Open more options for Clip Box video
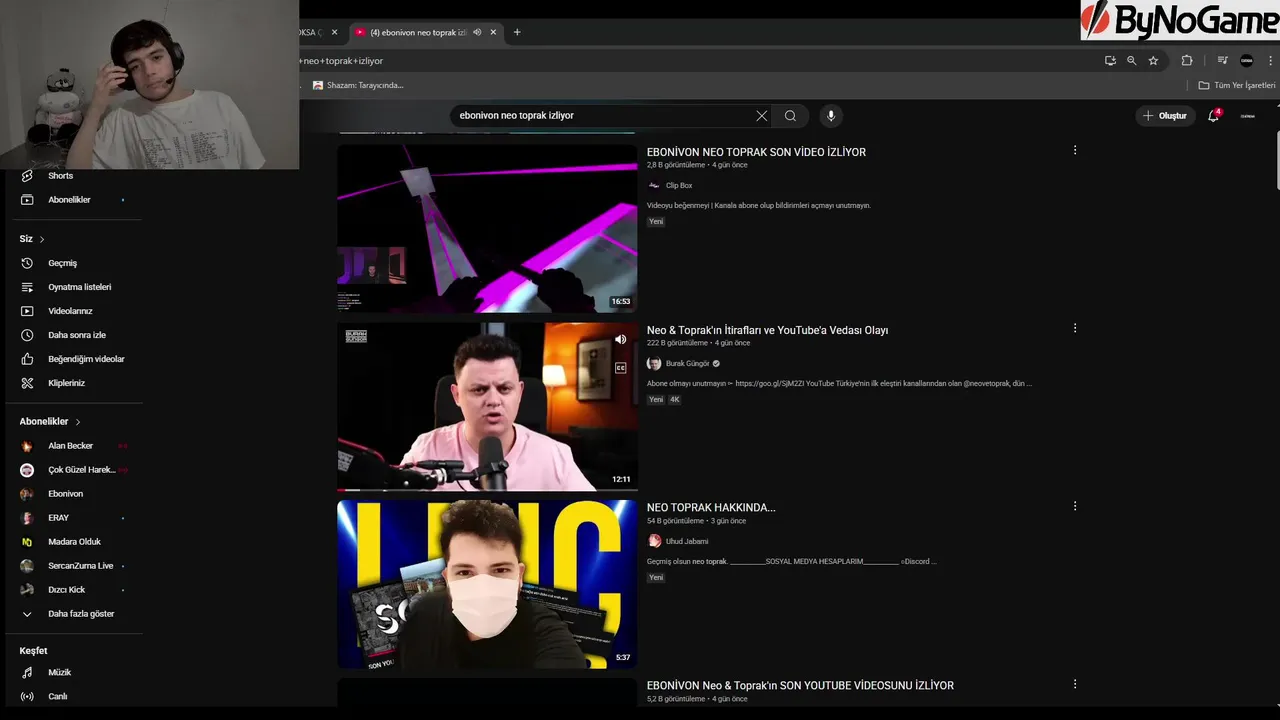Viewport: 1280px width, 720px height. pos(1075,151)
